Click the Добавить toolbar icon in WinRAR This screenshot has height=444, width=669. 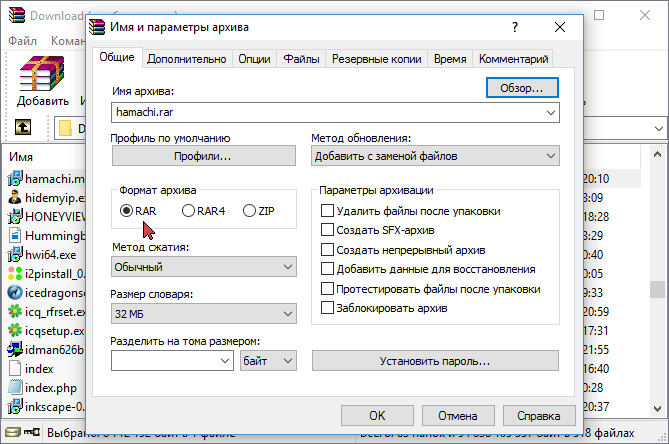click(42, 73)
